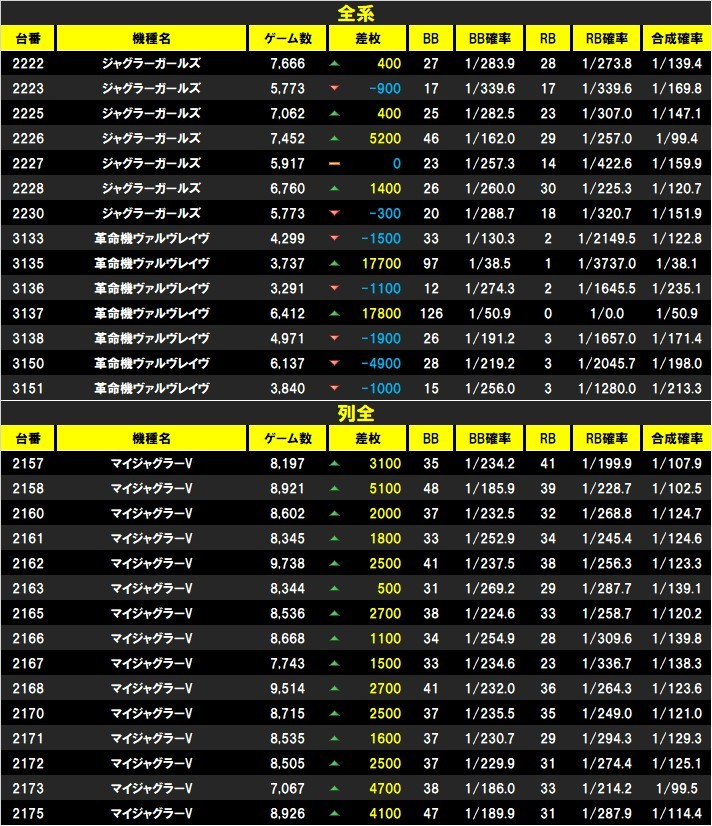Screen dimensions: 712x826
Task: Click the RB確率 header in the 列全 table
Action: [607, 438]
